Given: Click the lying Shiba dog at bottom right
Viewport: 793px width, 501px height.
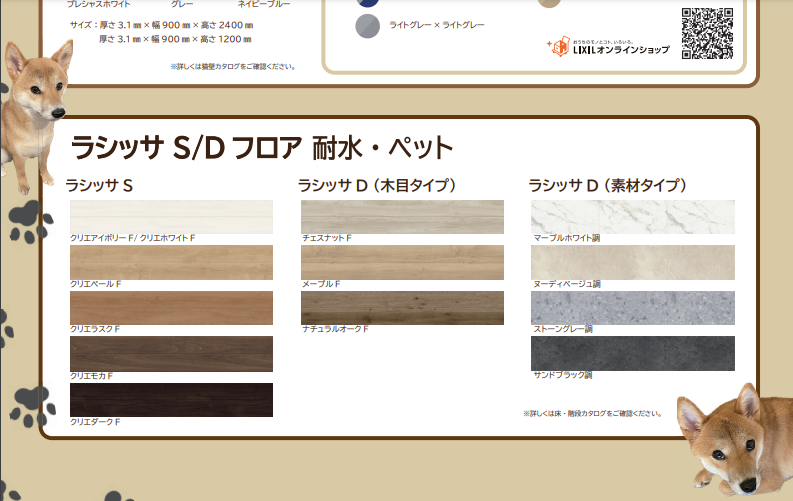Looking at the screenshot, I should [732, 437].
